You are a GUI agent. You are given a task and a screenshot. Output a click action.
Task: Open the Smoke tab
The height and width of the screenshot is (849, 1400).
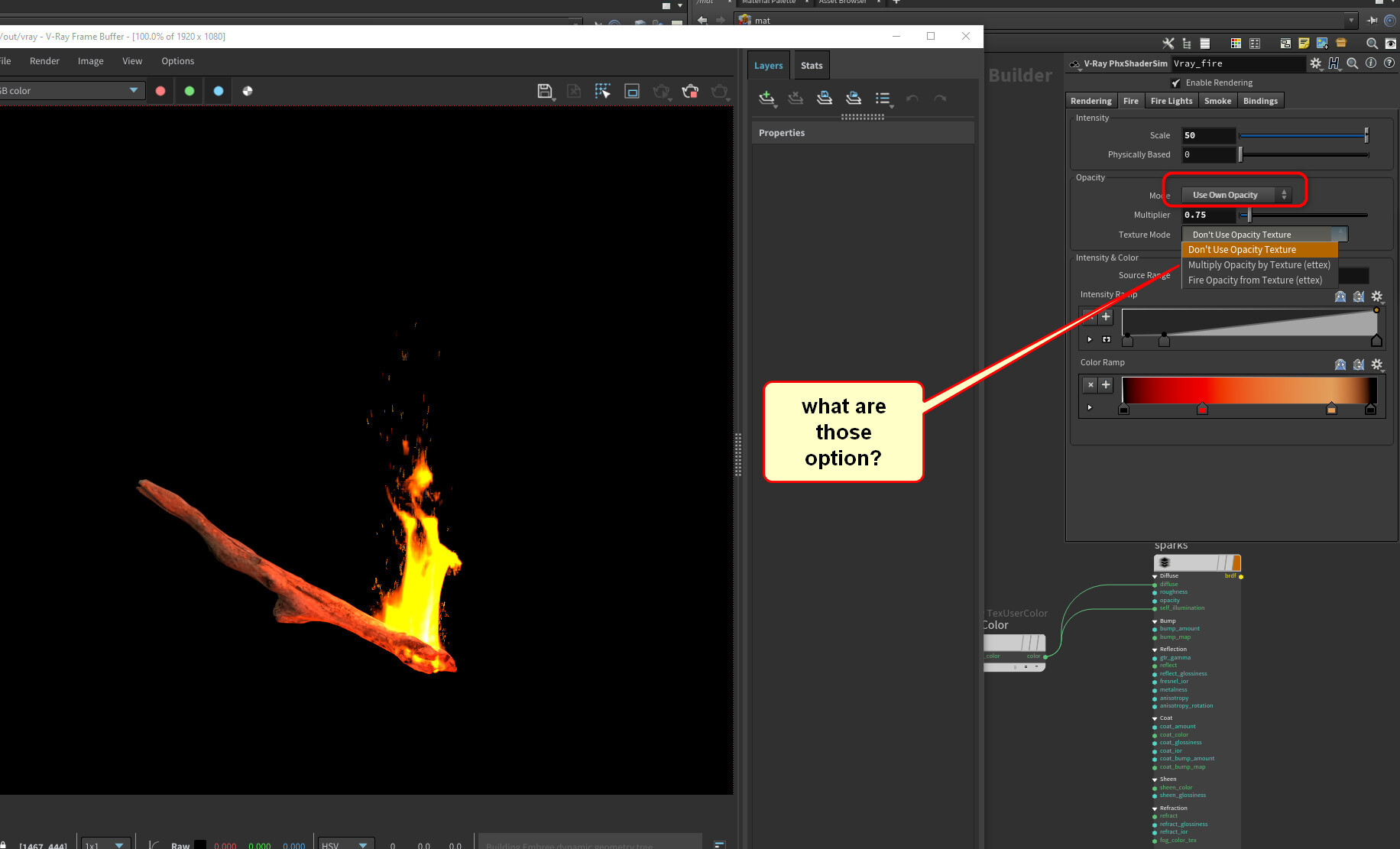point(1217,101)
